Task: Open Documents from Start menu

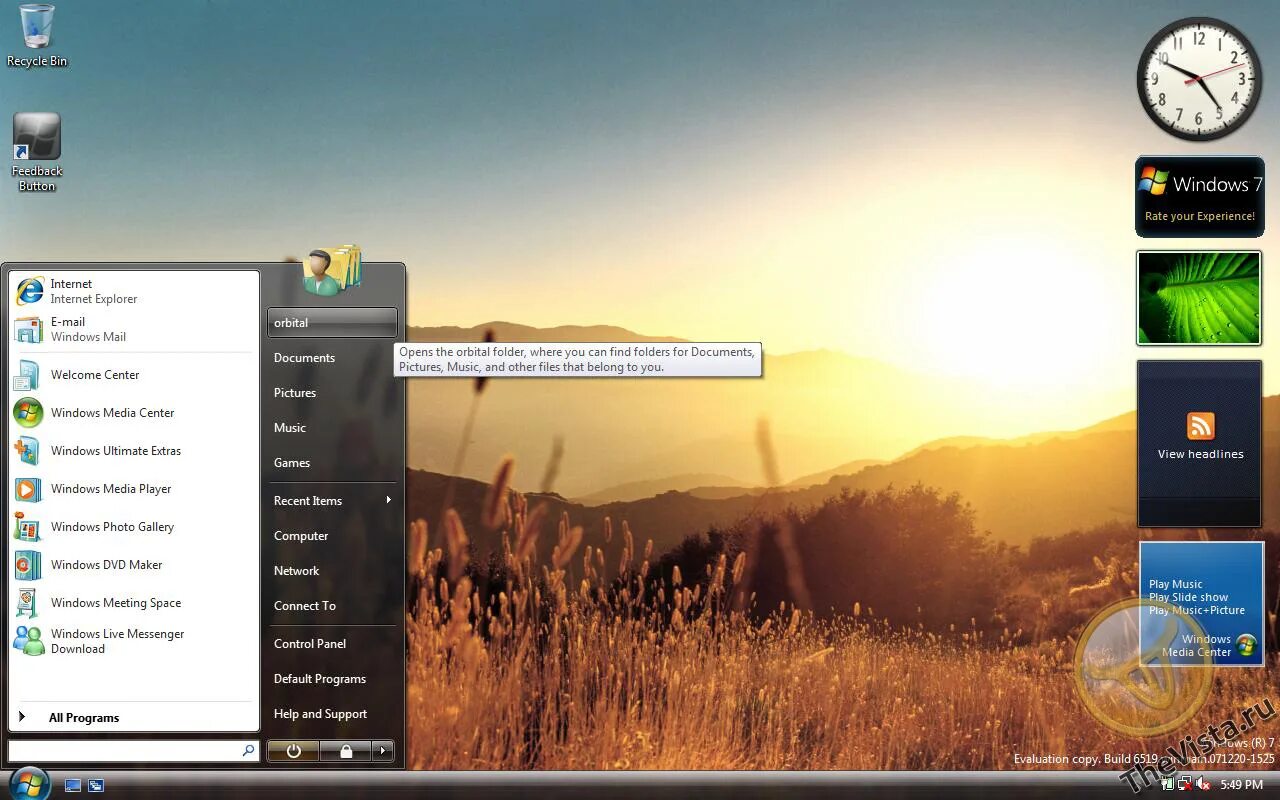Action: [x=333, y=358]
